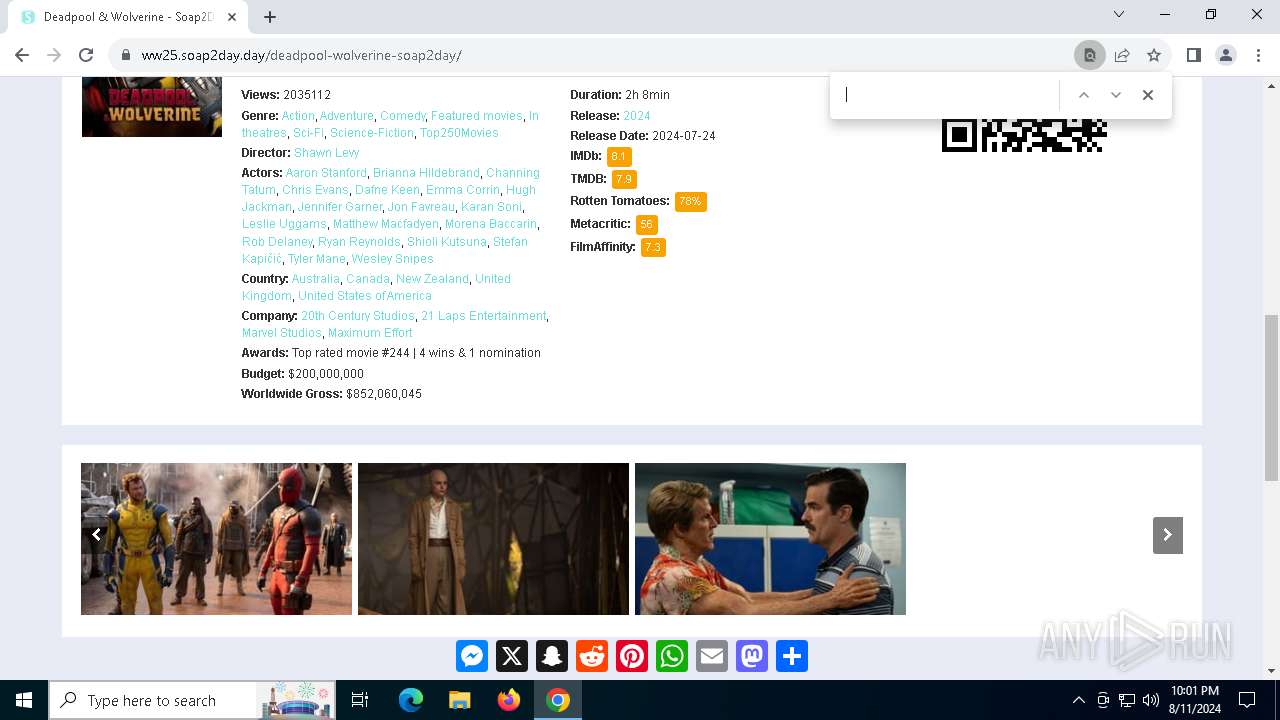The height and width of the screenshot is (720, 1280).
Task: Click the find-in-page text field
Action: click(x=948, y=95)
